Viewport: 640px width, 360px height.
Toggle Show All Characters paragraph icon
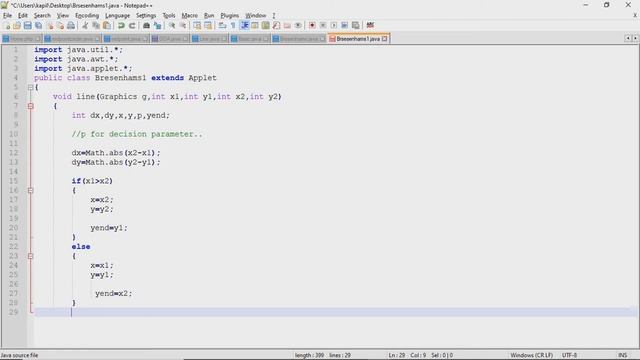coord(233,25)
